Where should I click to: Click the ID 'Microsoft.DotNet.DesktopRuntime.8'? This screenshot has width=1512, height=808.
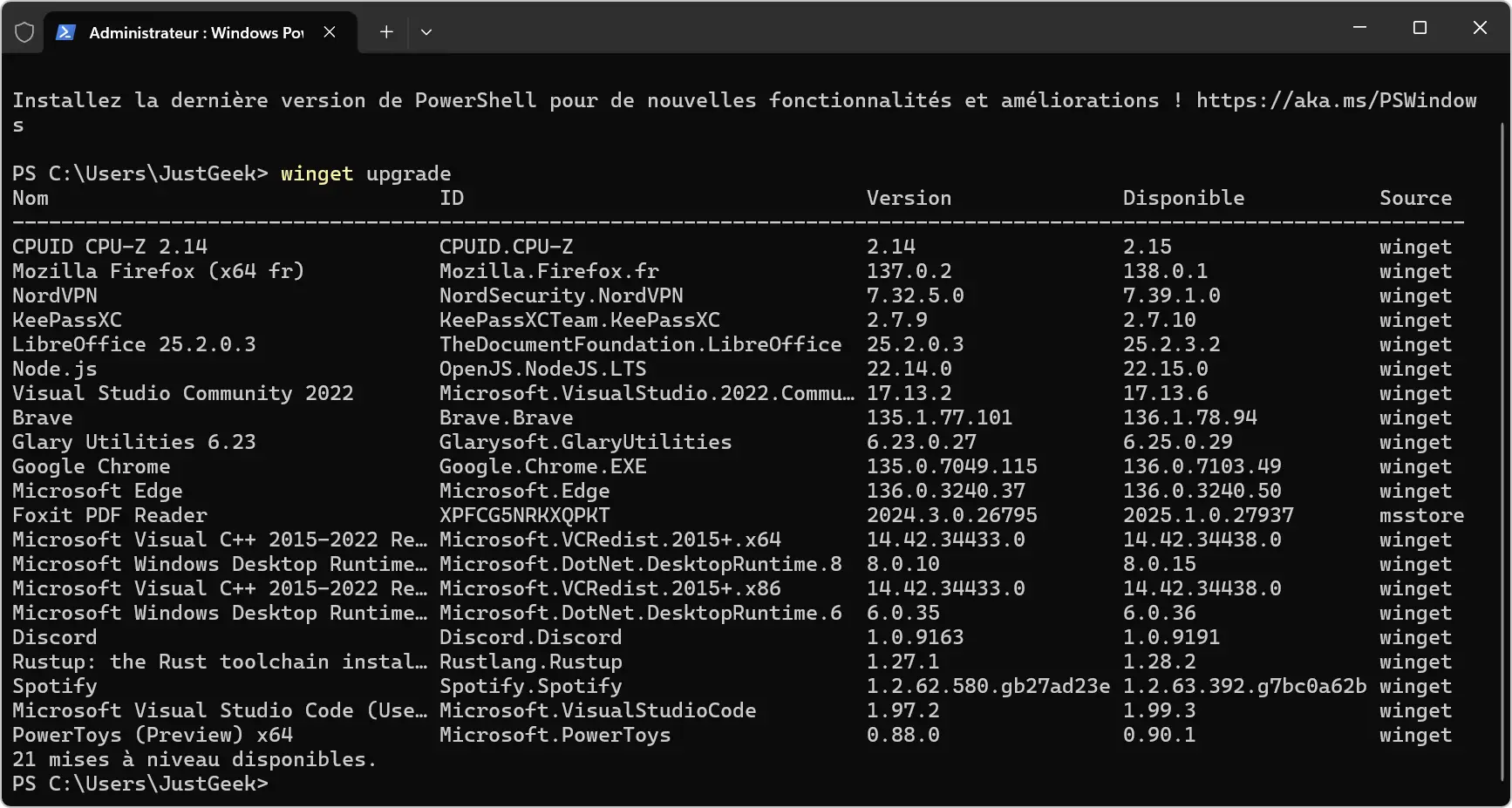coord(641,564)
